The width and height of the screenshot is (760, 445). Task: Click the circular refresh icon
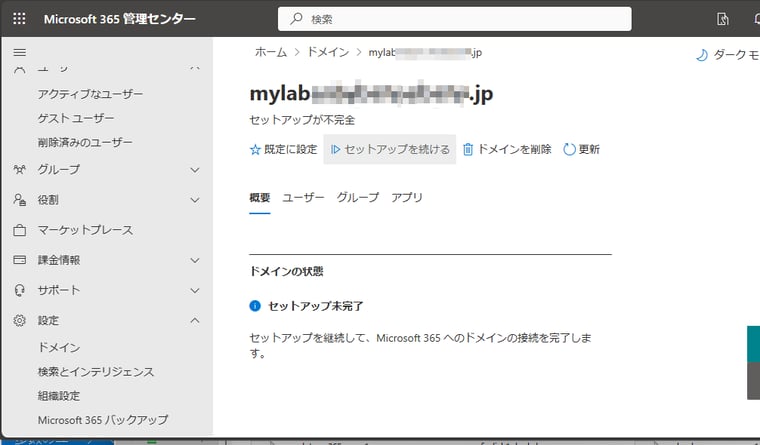click(x=569, y=149)
